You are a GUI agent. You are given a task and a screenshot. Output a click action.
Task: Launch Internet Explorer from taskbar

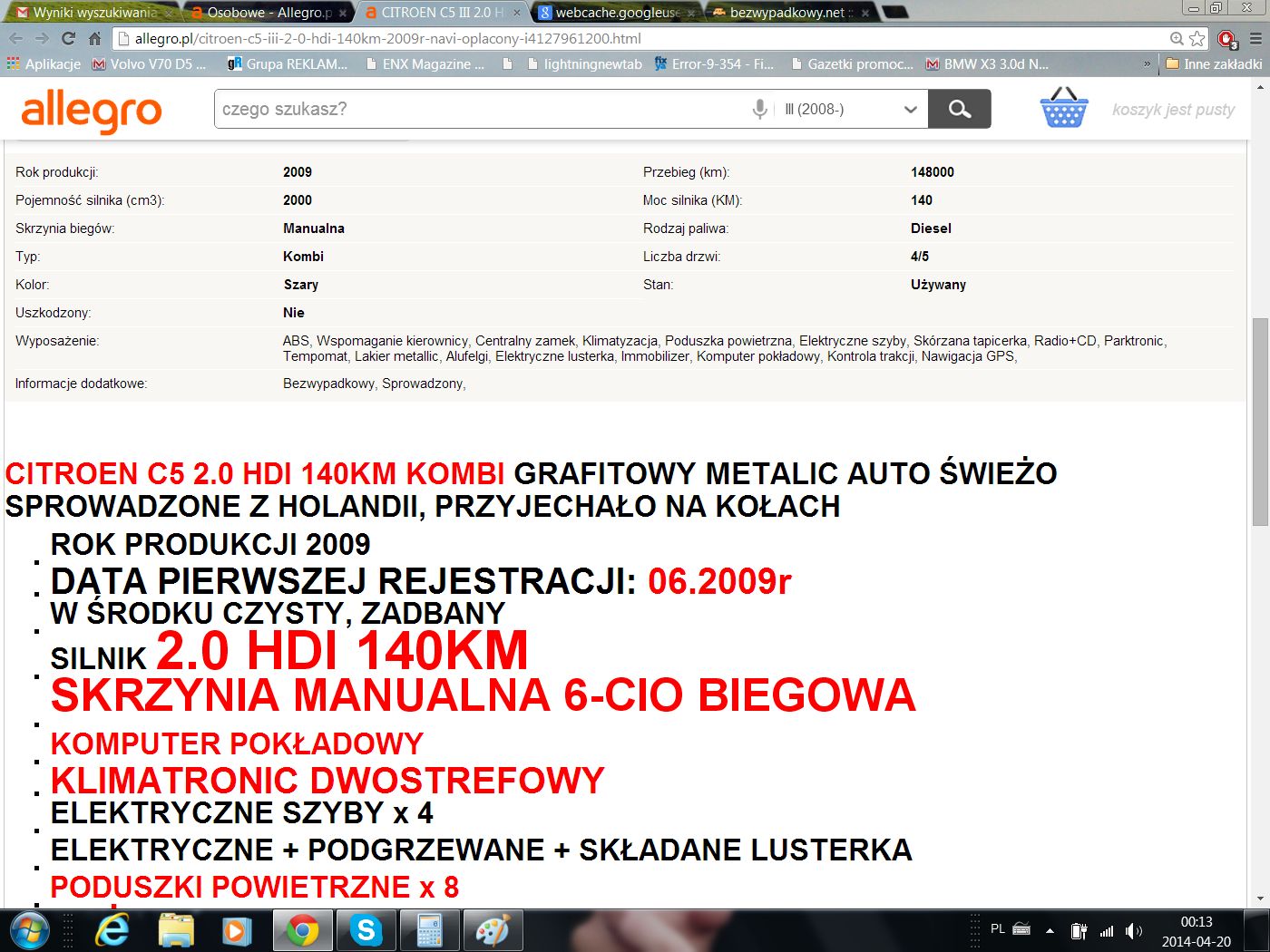[112, 931]
